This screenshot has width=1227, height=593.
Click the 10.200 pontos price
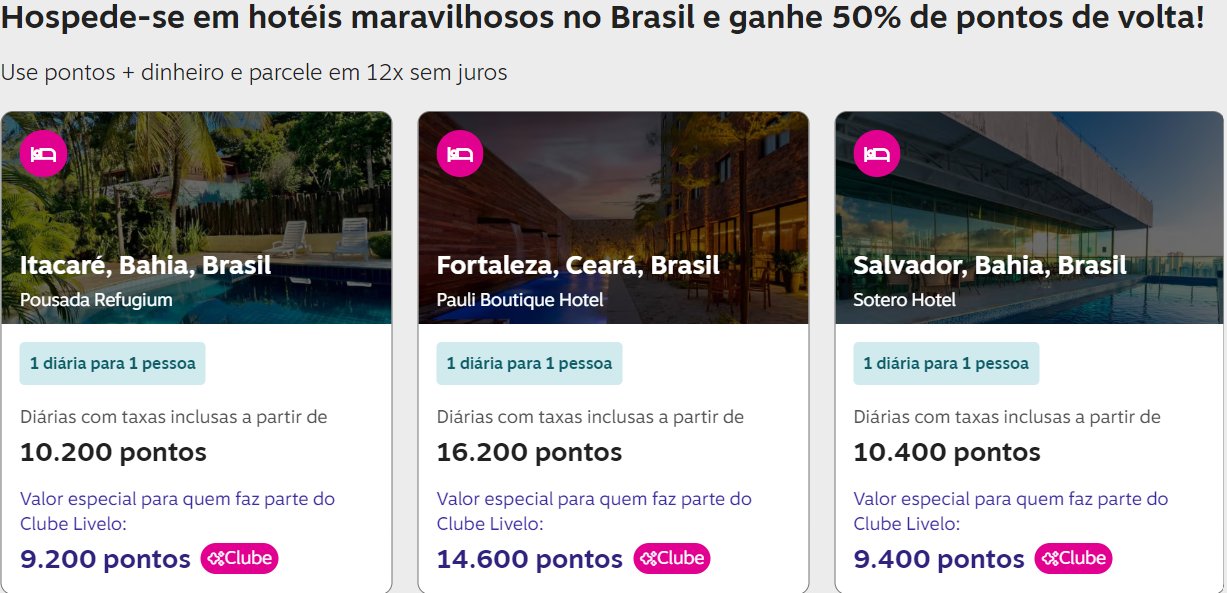coord(113,452)
